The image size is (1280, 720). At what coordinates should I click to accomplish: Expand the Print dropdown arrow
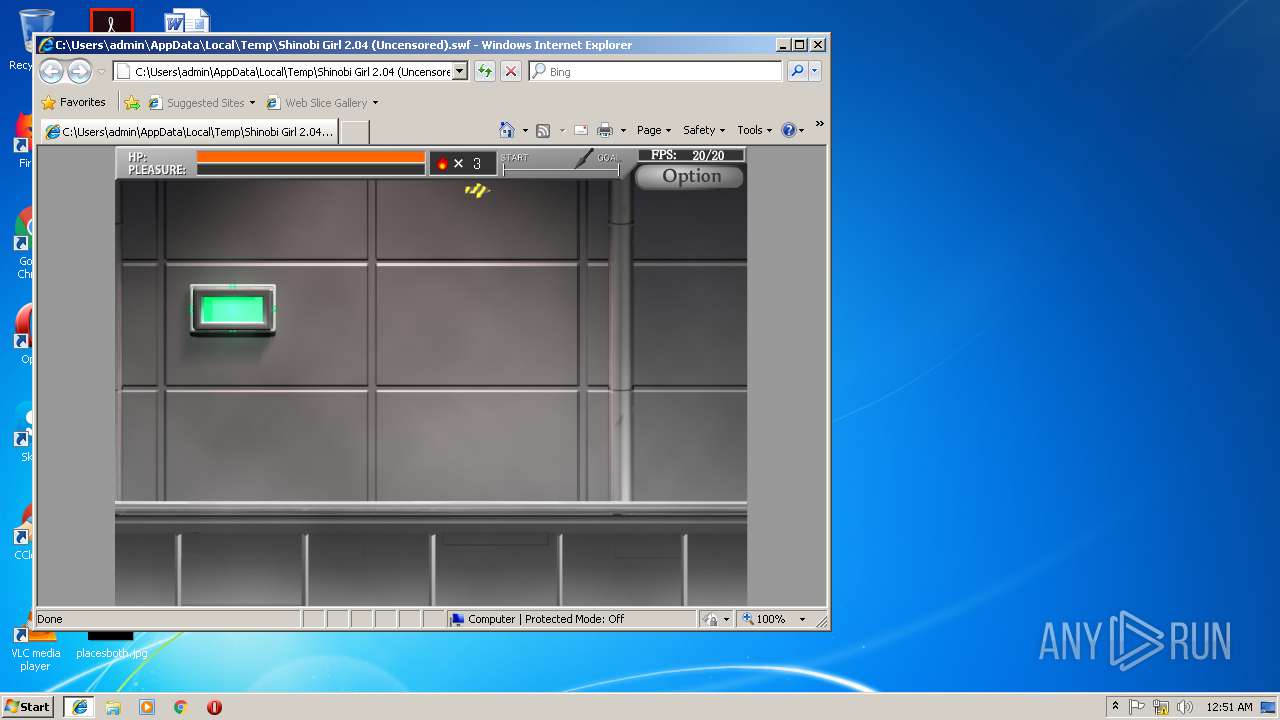pos(623,130)
